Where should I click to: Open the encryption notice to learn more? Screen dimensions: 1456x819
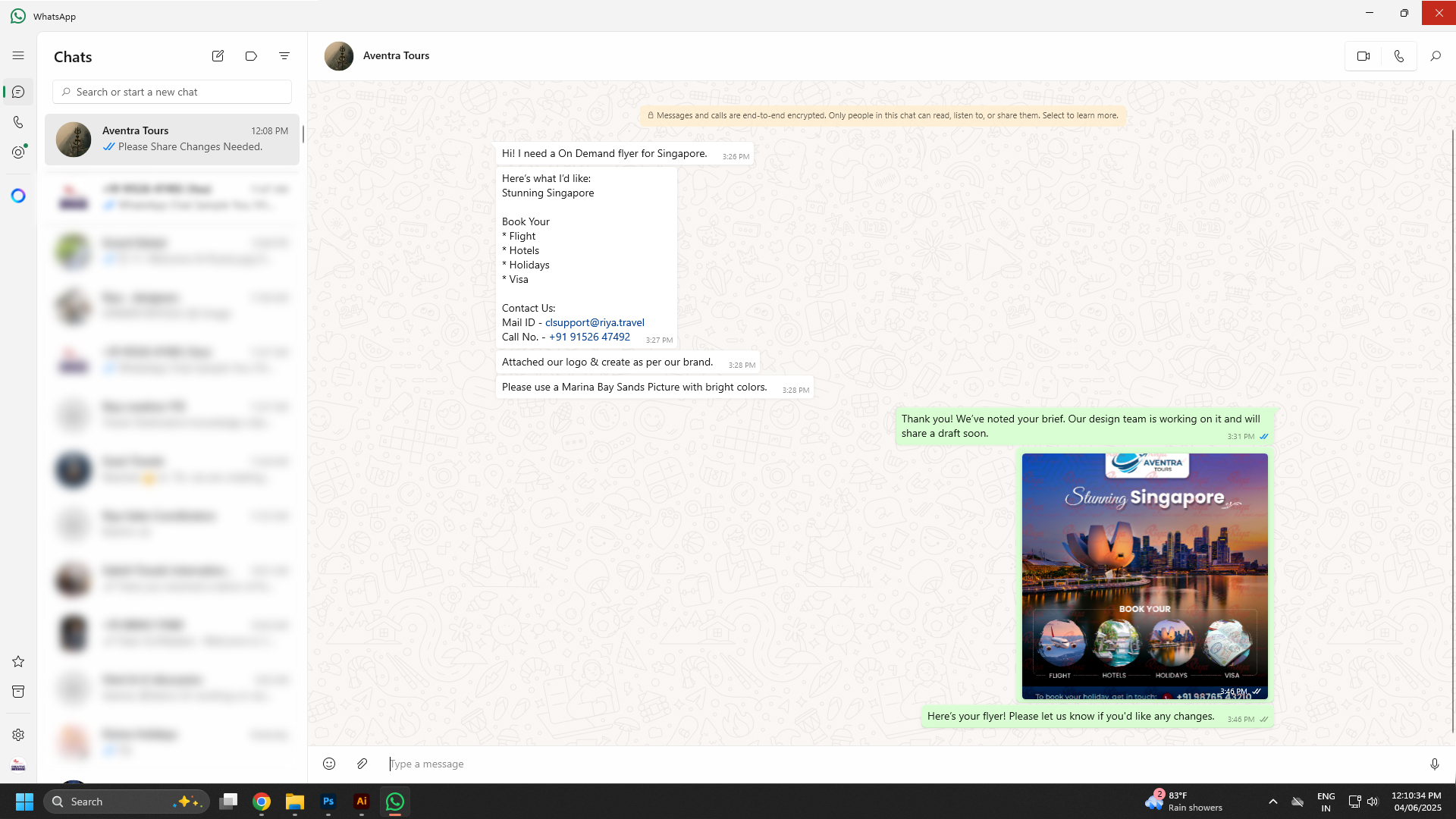coord(882,115)
